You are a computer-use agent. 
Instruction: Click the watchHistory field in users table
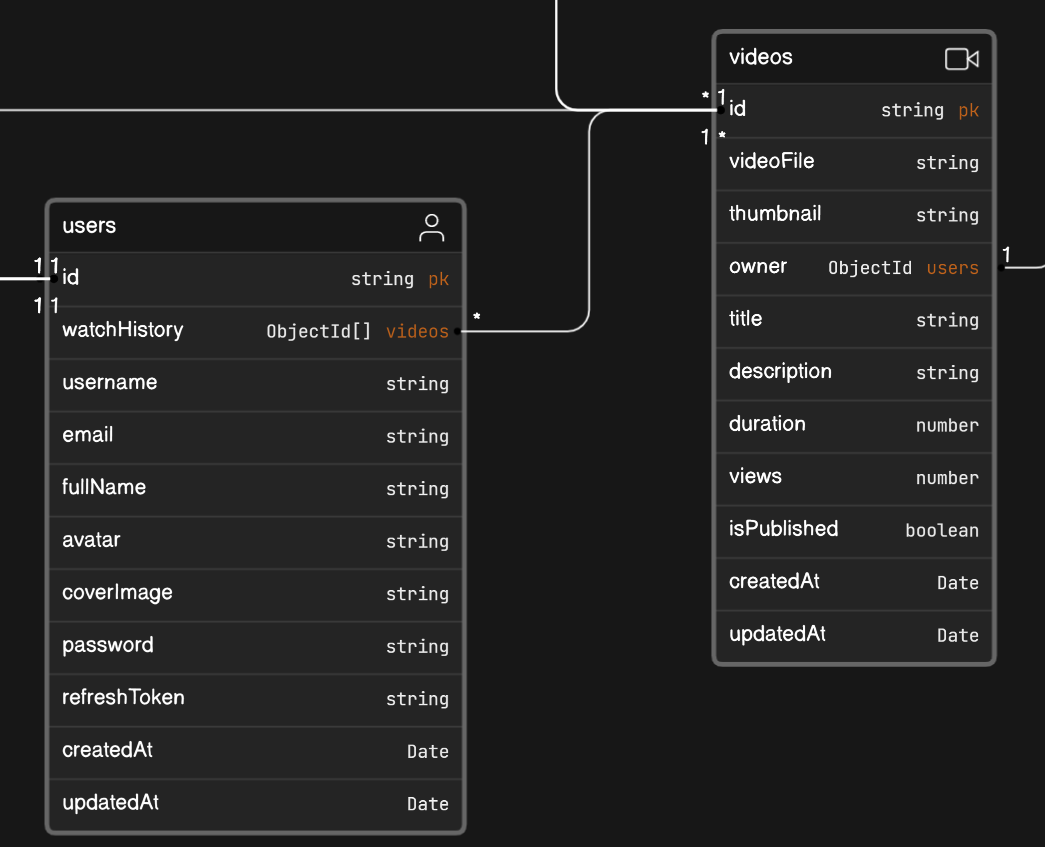coord(123,330)
